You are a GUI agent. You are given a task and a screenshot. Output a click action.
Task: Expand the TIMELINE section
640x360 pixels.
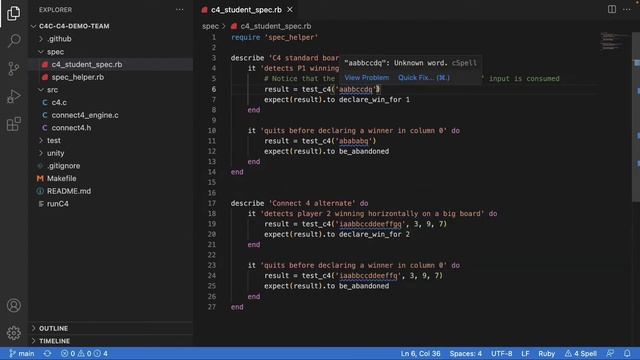click(111, 341)
